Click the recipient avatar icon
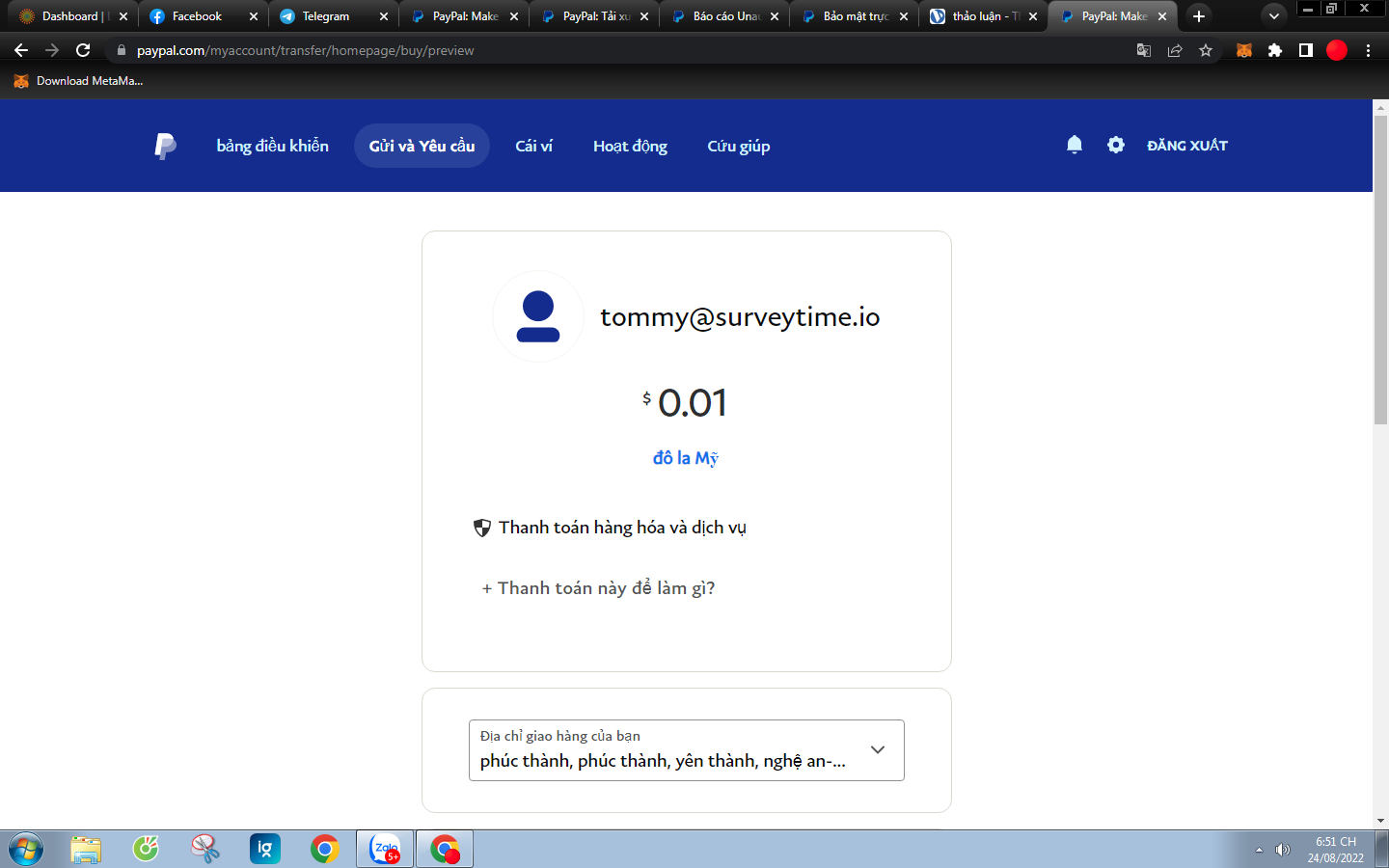Viewport: 1389px width, 868px height. [538, 316]
